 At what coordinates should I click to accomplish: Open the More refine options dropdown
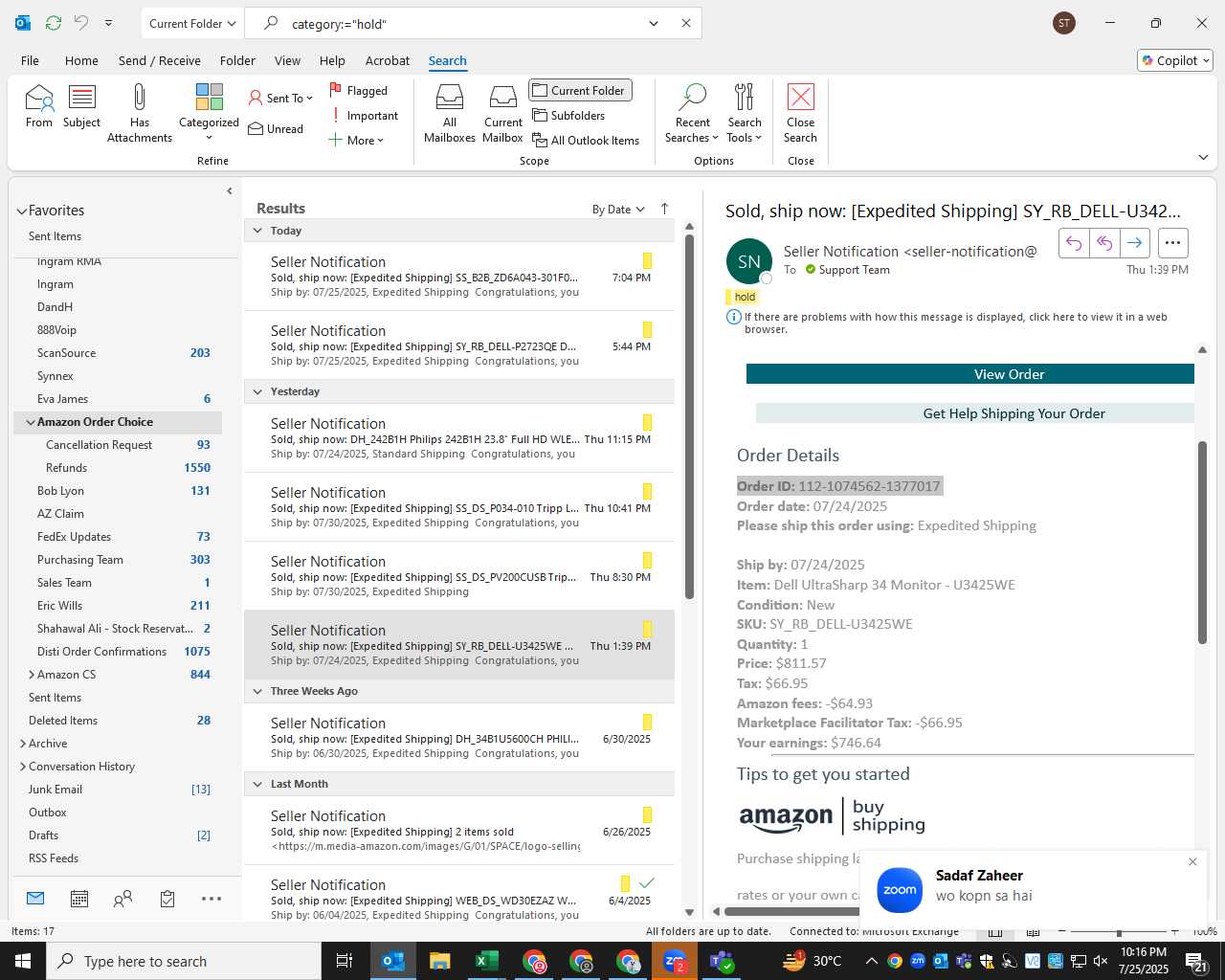point(356,141)
